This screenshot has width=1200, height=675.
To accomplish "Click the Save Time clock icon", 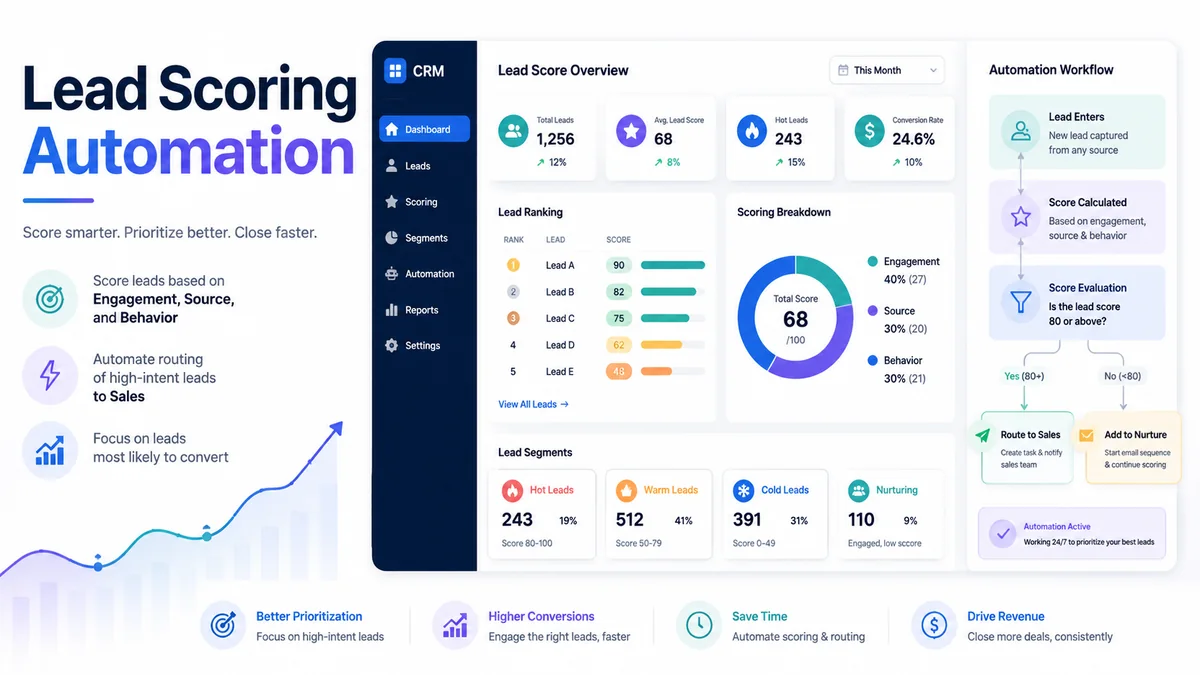I will click(697, 626).
